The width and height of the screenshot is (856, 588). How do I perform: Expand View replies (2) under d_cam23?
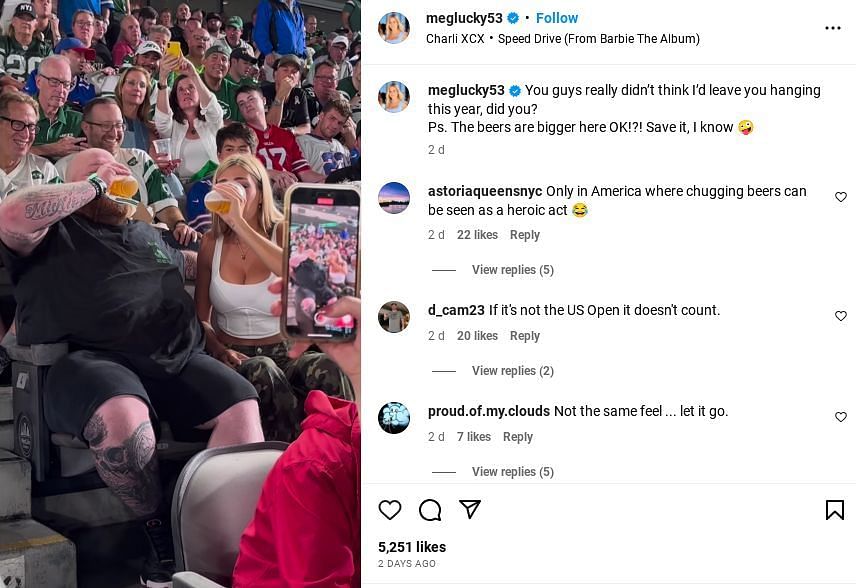coord(513,371)
